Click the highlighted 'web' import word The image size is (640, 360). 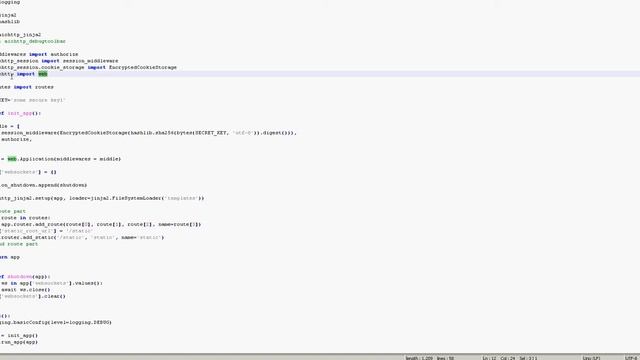pos(43,74)
